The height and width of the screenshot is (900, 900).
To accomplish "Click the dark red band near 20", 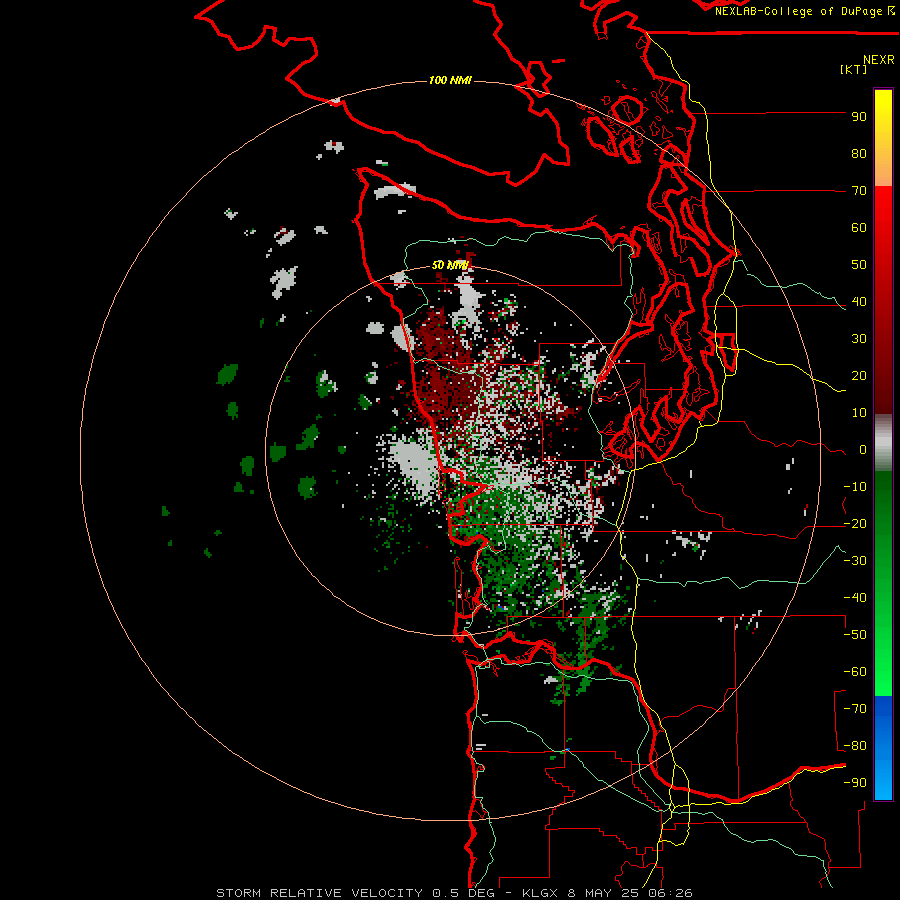I will coord(883,376).
